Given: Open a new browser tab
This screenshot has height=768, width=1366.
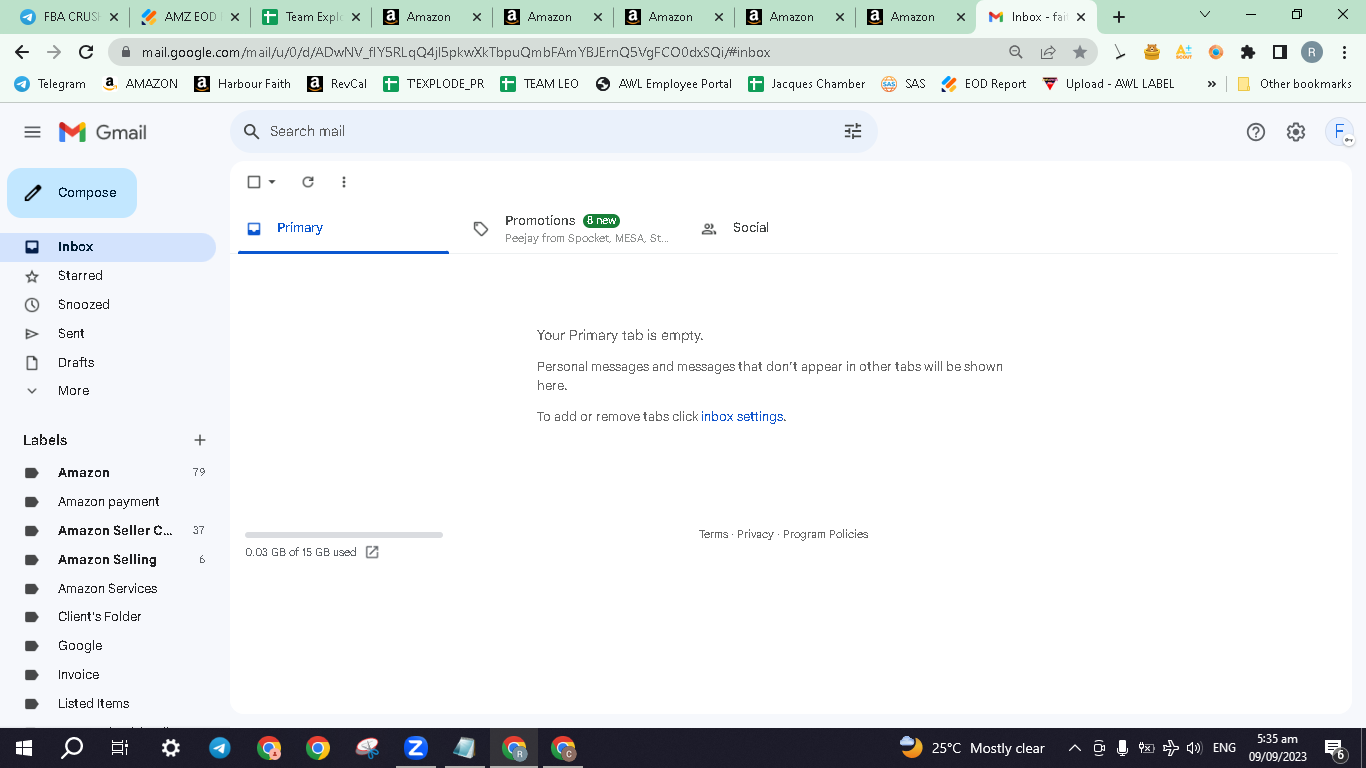Looking at the screenshot, I should click(1119, 17).
